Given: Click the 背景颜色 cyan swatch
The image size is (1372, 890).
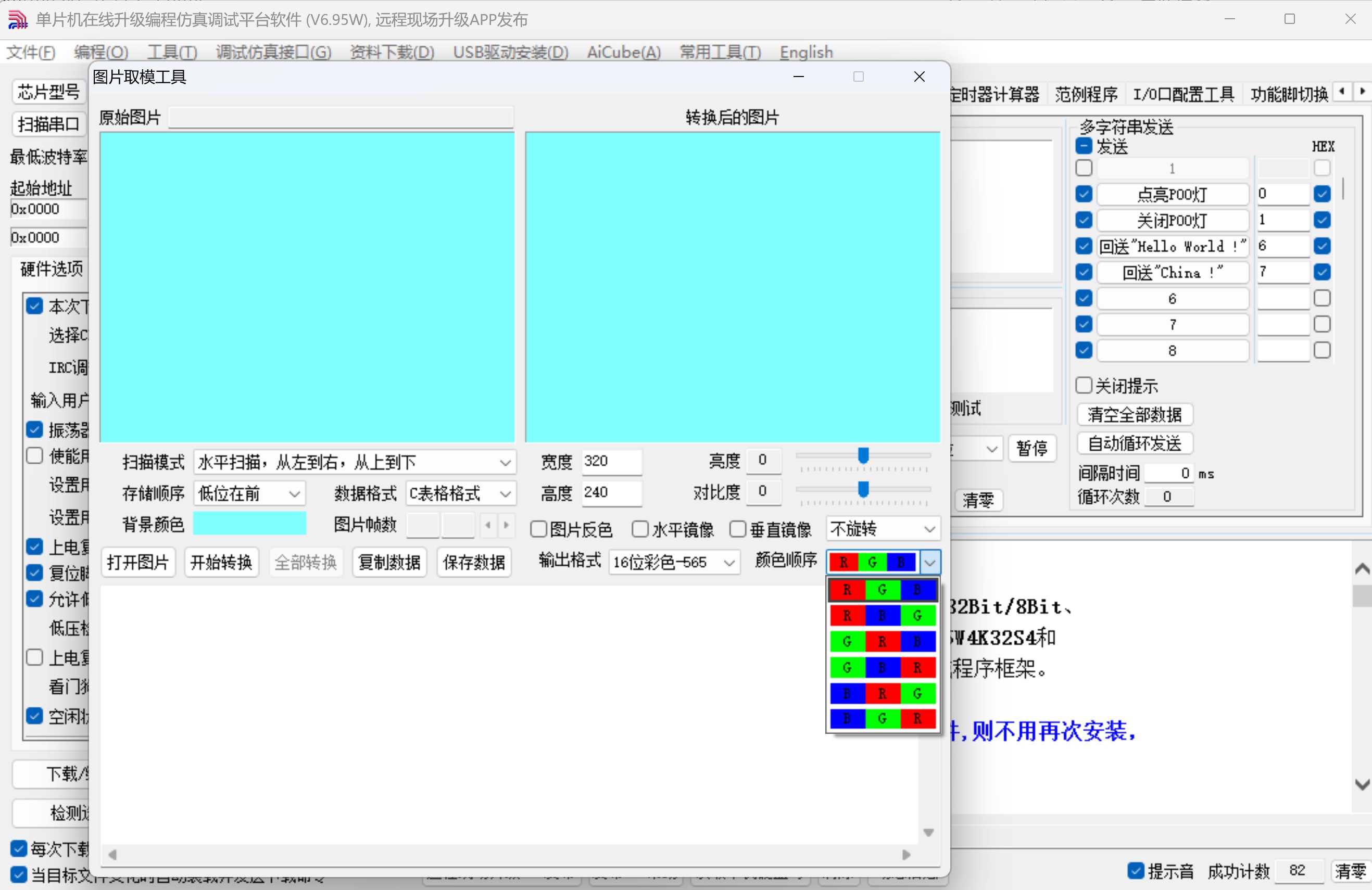Looking at the screenshot, I should (x=249, y=524).
